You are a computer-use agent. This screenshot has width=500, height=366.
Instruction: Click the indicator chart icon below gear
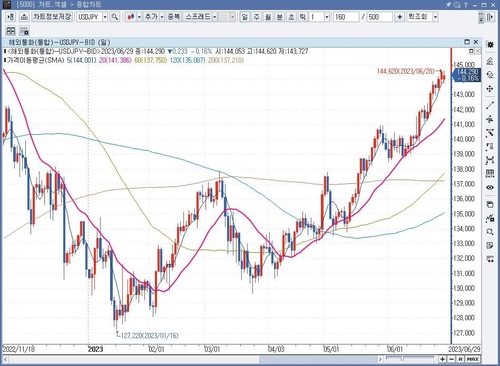click(490, 61)
